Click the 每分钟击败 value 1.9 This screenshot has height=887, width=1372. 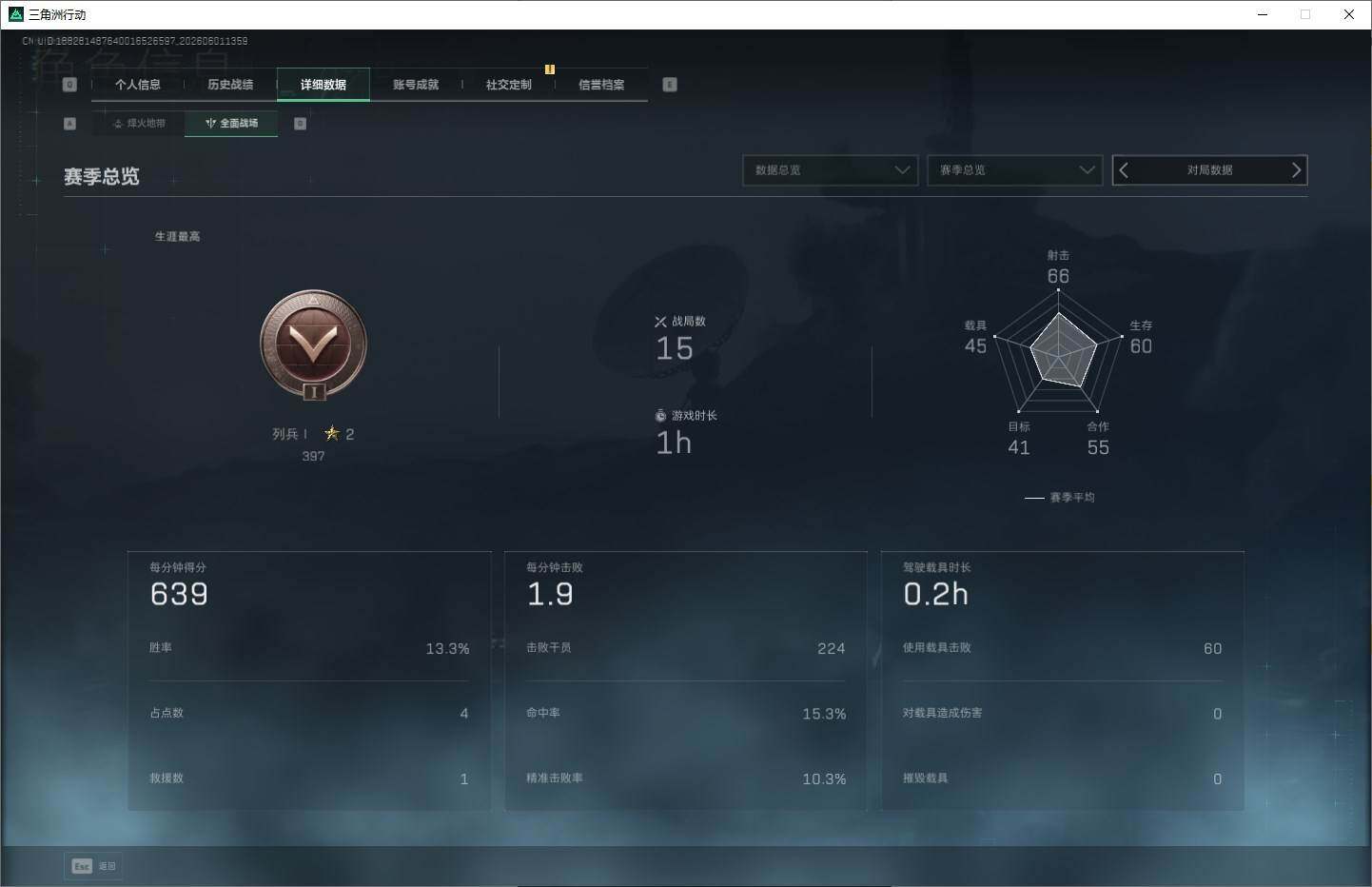(x=550, y=595)
